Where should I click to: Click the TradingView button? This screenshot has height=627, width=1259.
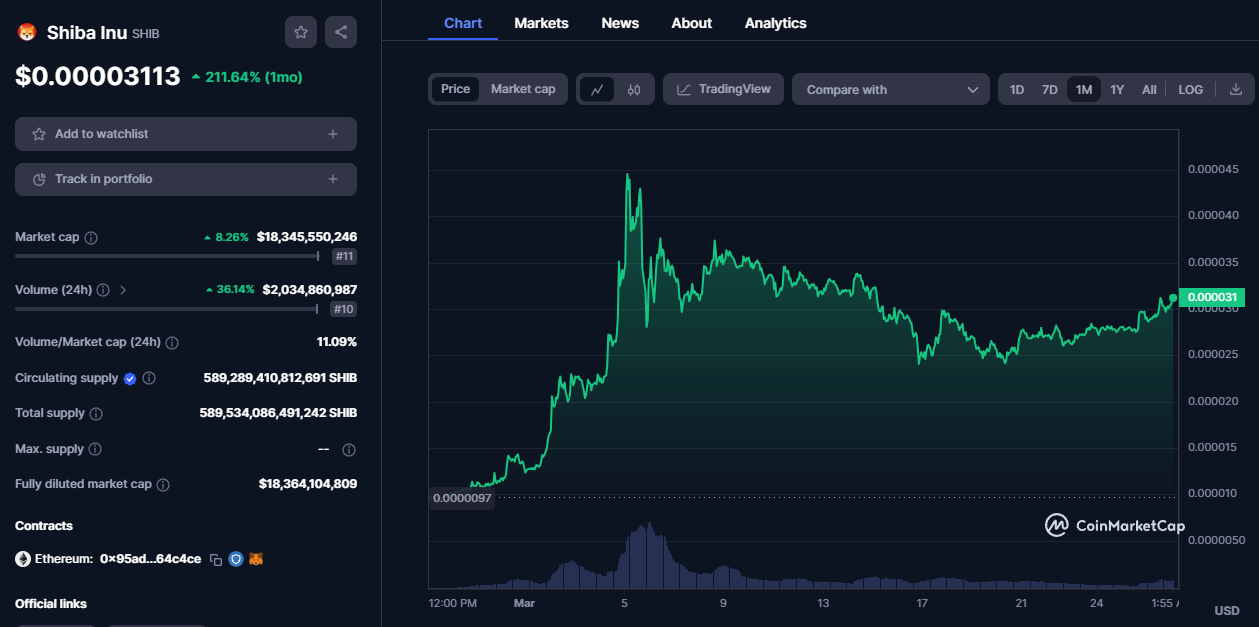724,89
